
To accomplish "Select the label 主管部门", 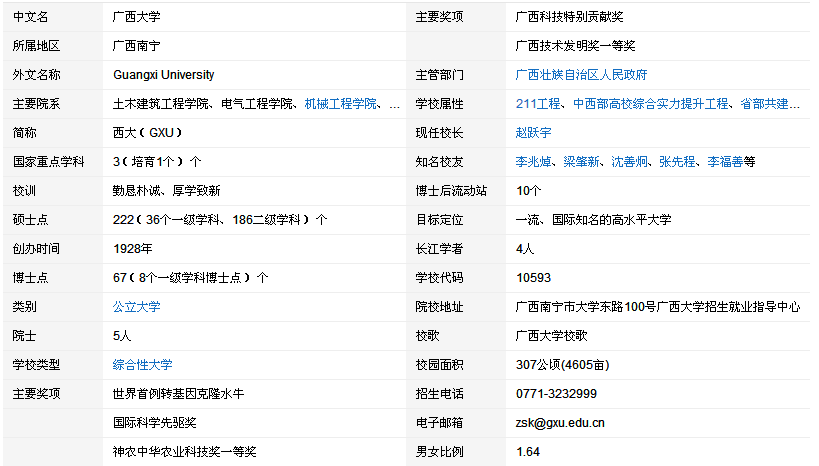I will point(439,75).
